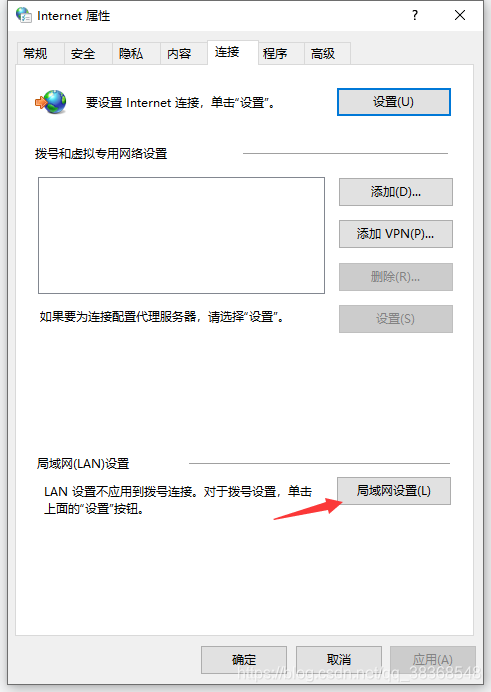491x692 pixels.
Task: Click the 添加(D)... button
Action: pos(396,192)
